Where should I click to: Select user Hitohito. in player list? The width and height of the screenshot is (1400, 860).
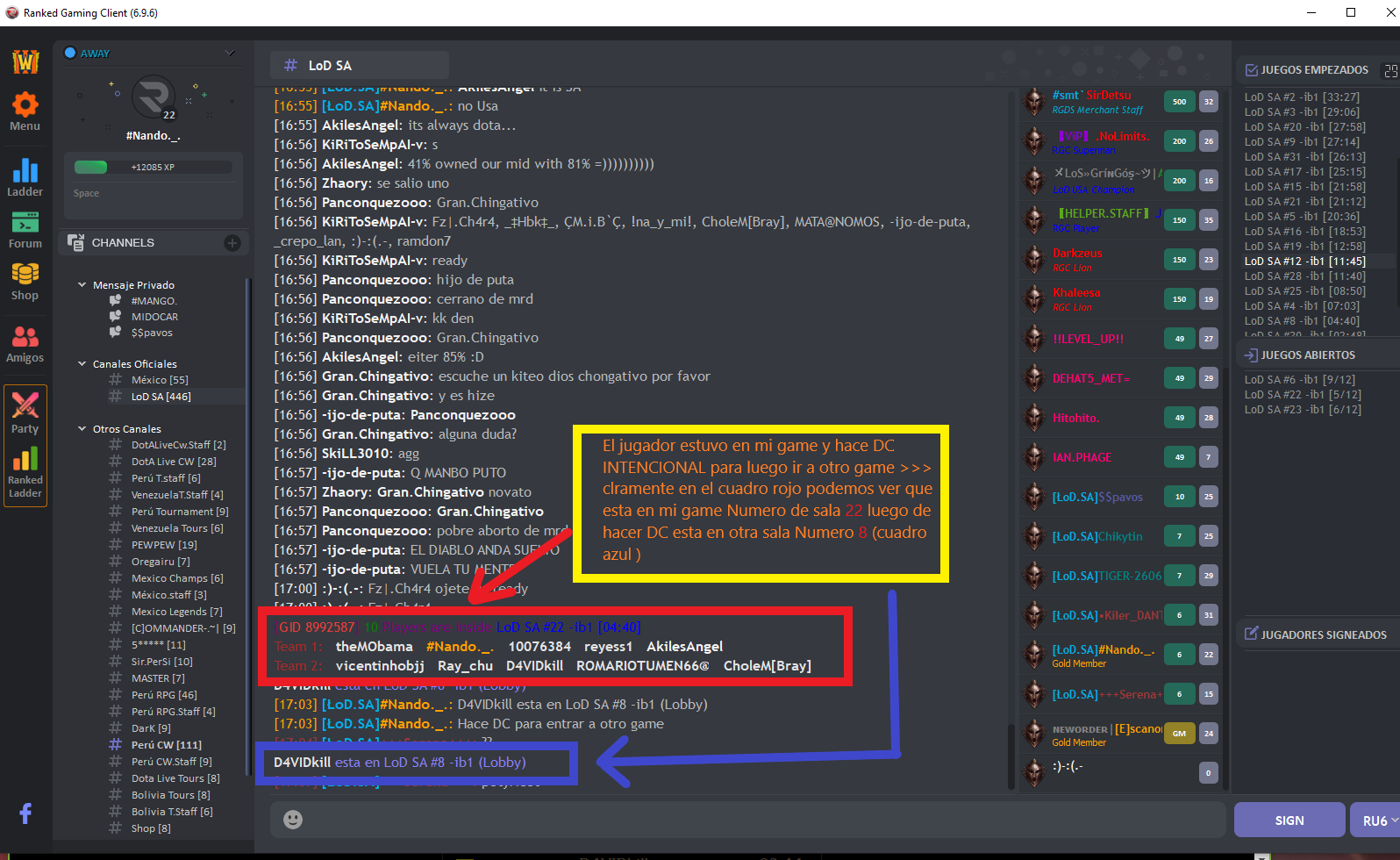pos(1076,419)
